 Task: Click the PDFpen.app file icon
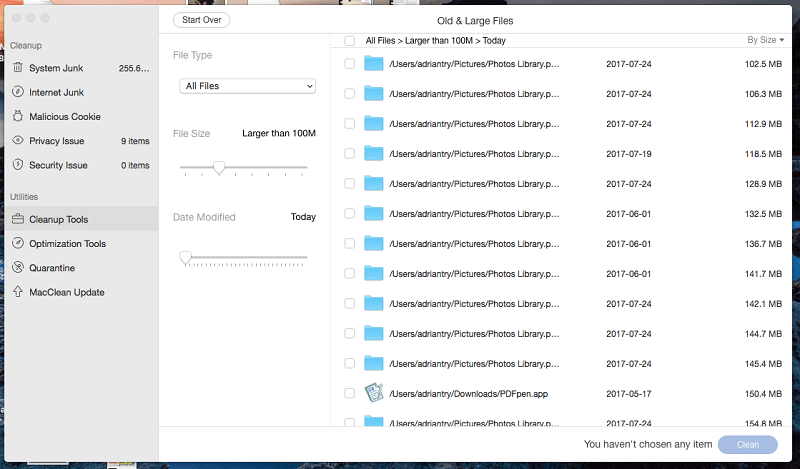tap(374, 393)
